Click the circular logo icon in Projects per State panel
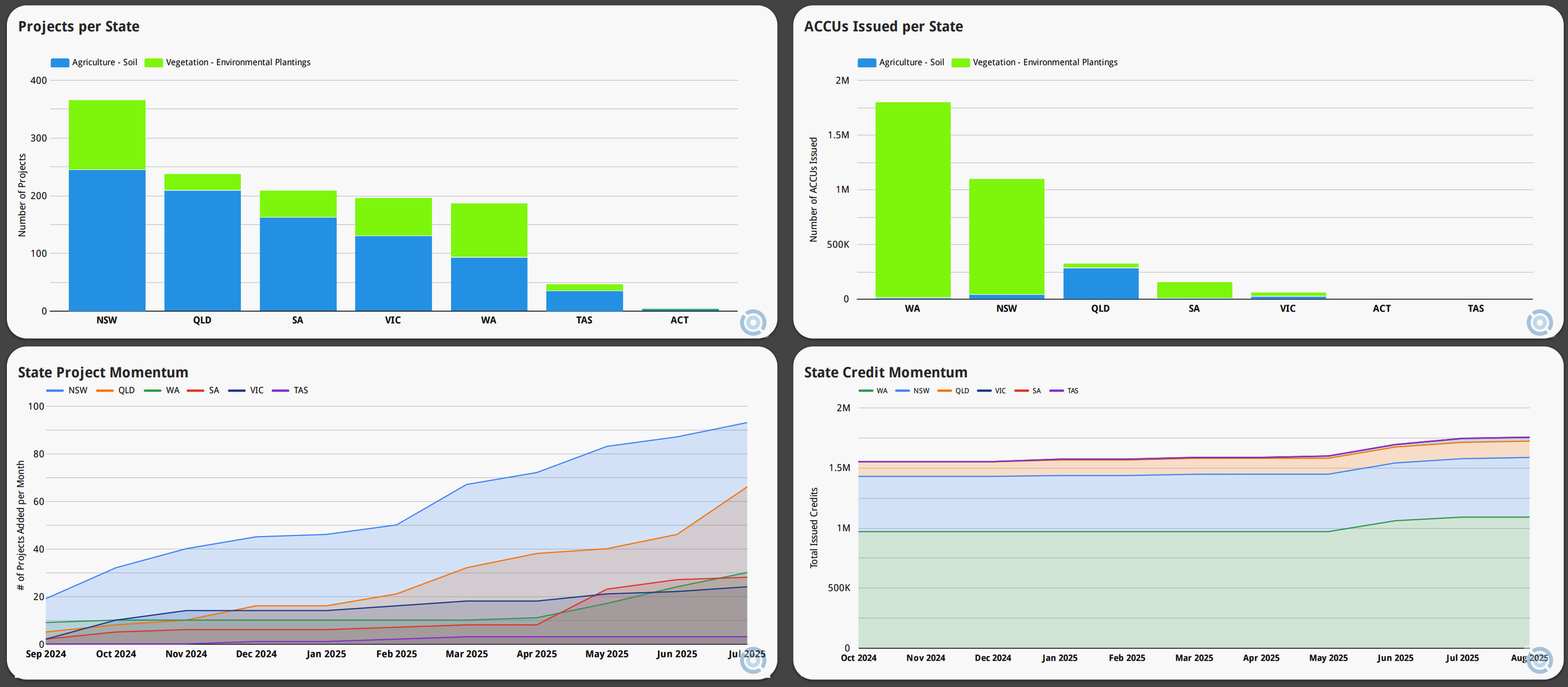1568x687 pixels. 753,323
